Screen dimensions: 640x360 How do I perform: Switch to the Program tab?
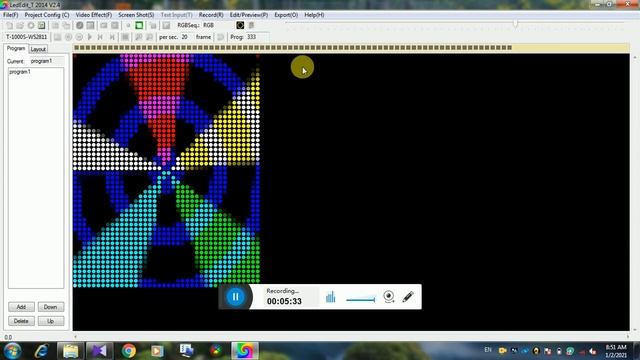click(x=16, y=48)
